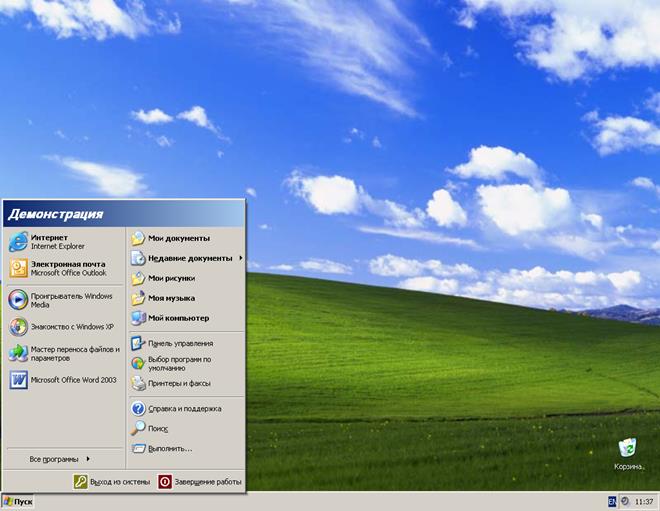Click Выход из системы label

(x=120, y=482)
